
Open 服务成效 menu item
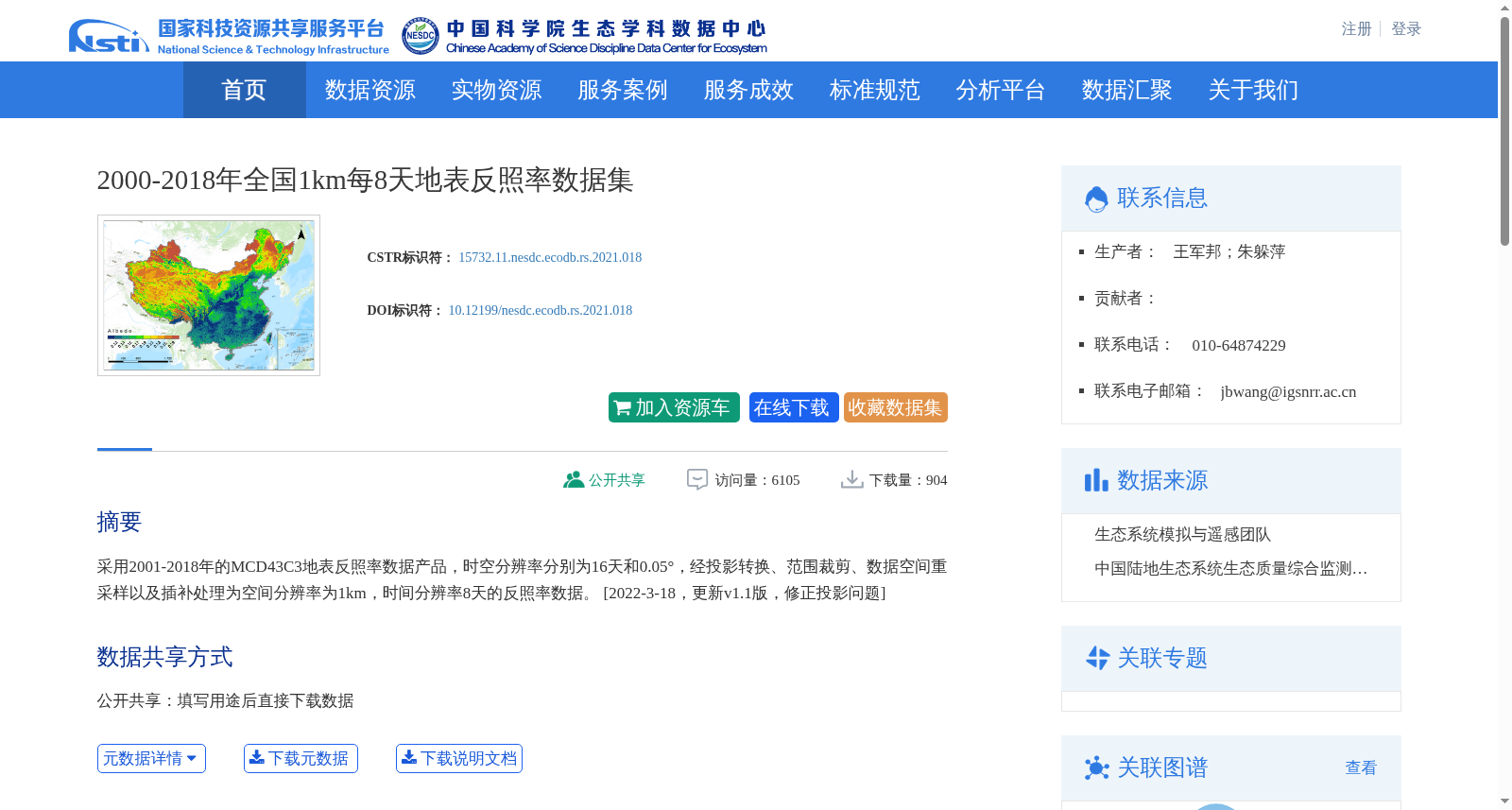748,90
